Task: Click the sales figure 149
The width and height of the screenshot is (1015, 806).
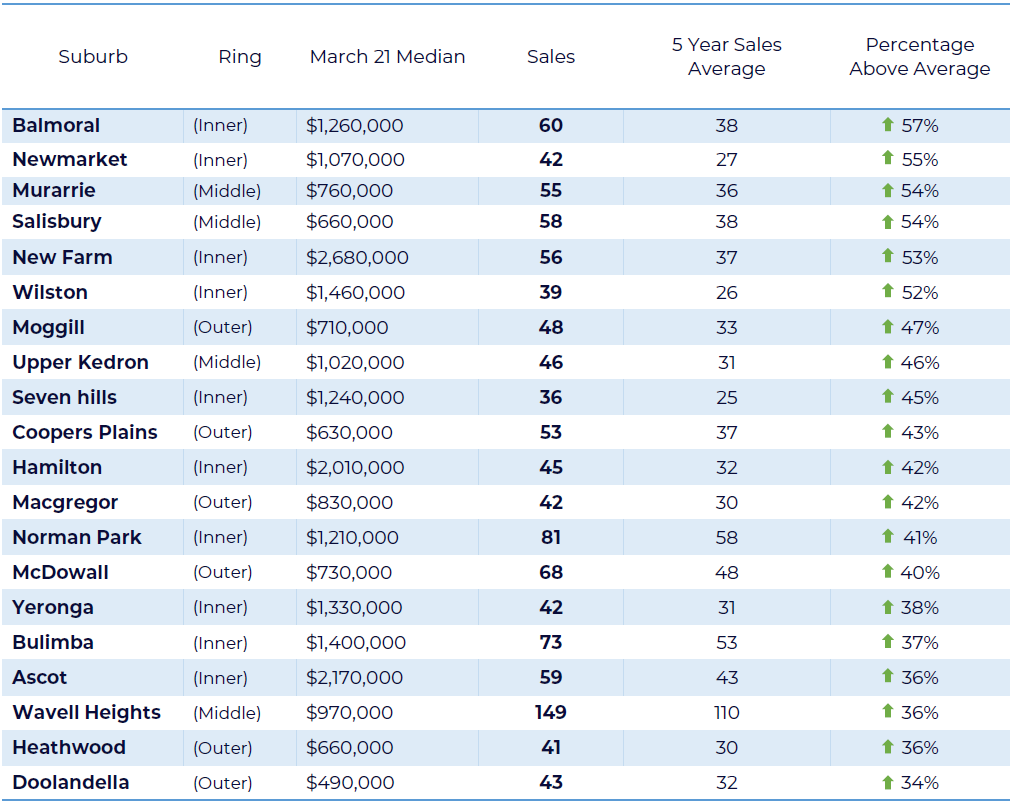Action: [550, 713]
